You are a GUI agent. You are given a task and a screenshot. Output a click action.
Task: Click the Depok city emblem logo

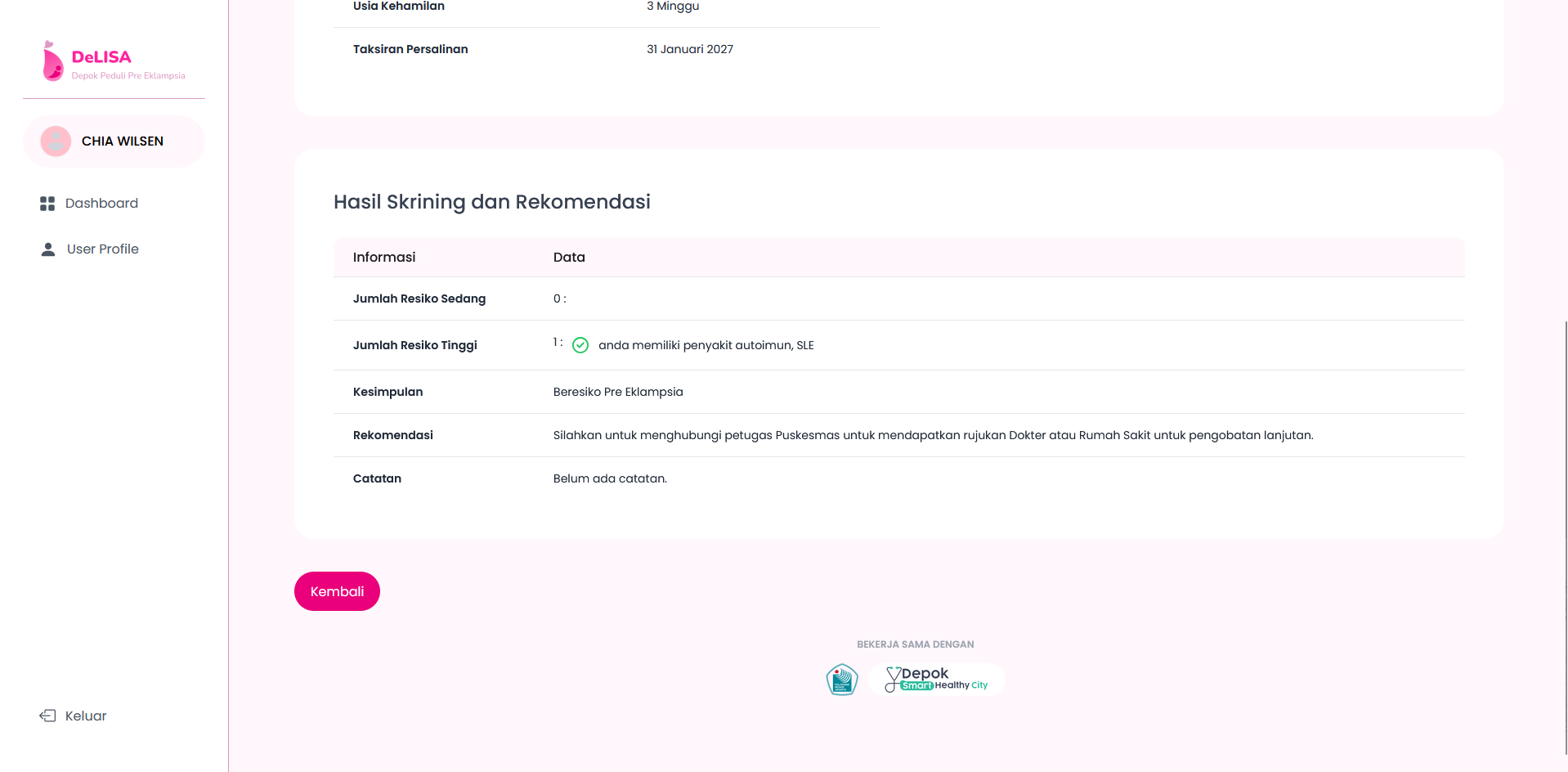pyautogui.click(x=842, y=680)
